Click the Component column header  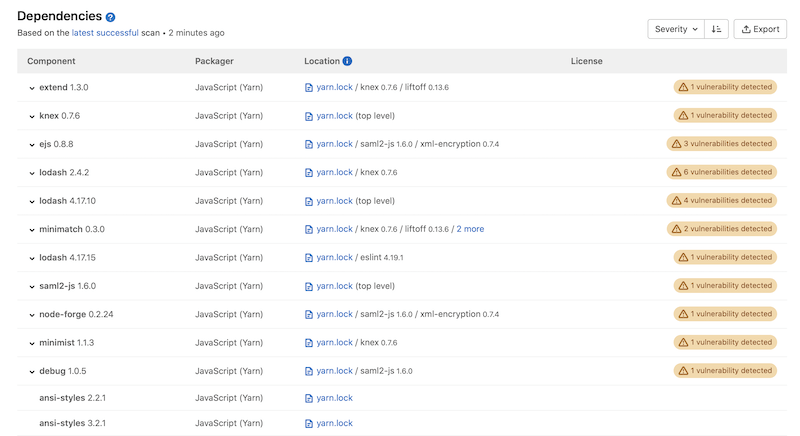[x=51, y=61]
